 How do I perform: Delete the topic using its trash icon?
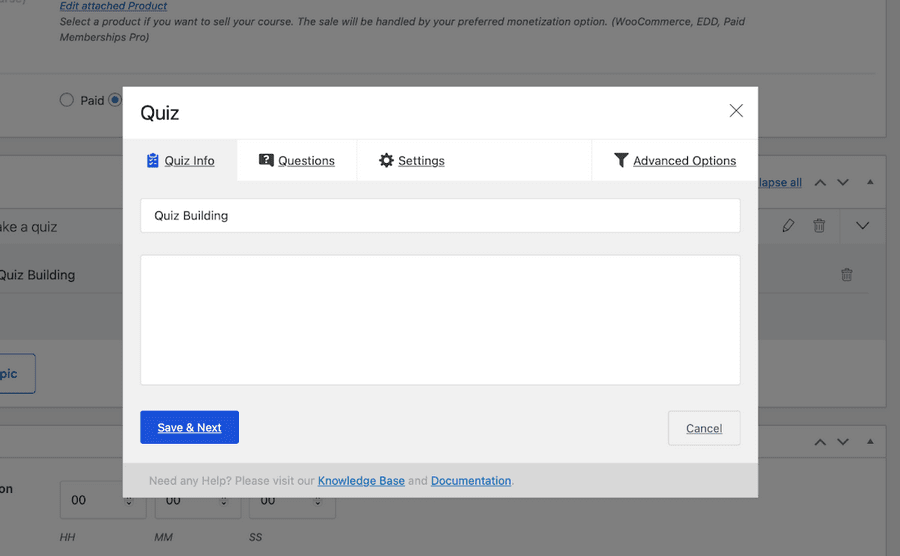pos(819,226)
